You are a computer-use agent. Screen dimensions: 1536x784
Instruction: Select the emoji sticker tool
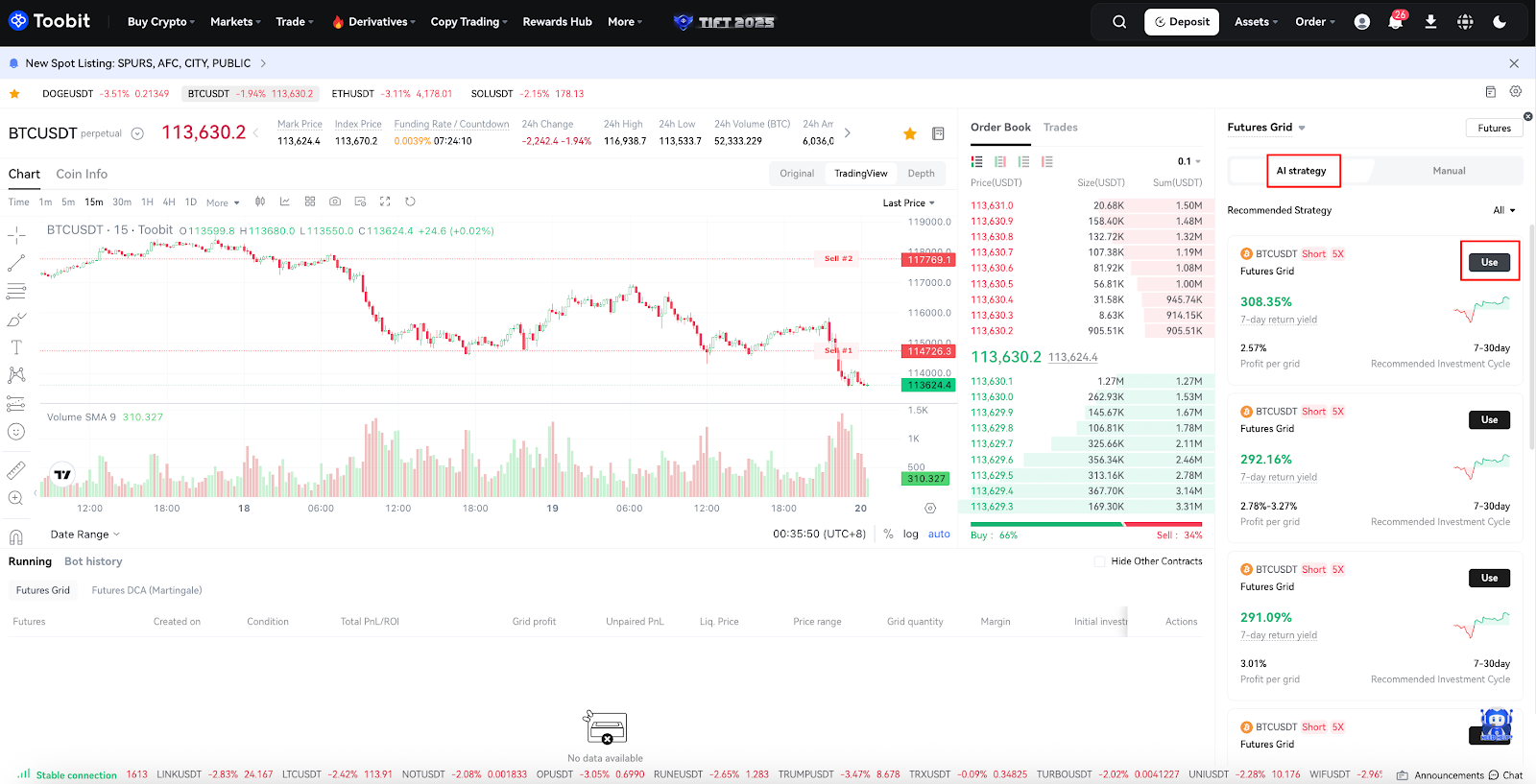pyautogui.click(x=16, y=432)
